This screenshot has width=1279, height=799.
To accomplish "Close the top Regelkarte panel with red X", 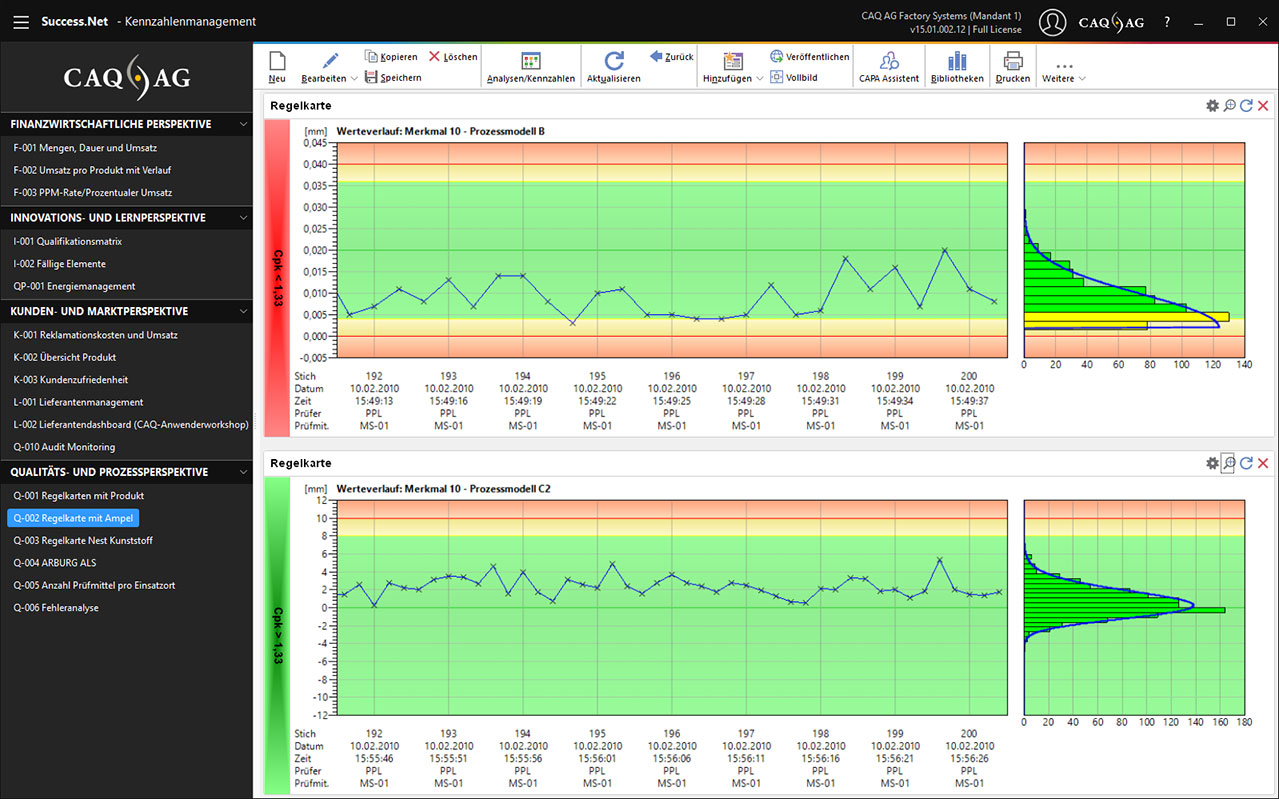I will click(1263, 106).
